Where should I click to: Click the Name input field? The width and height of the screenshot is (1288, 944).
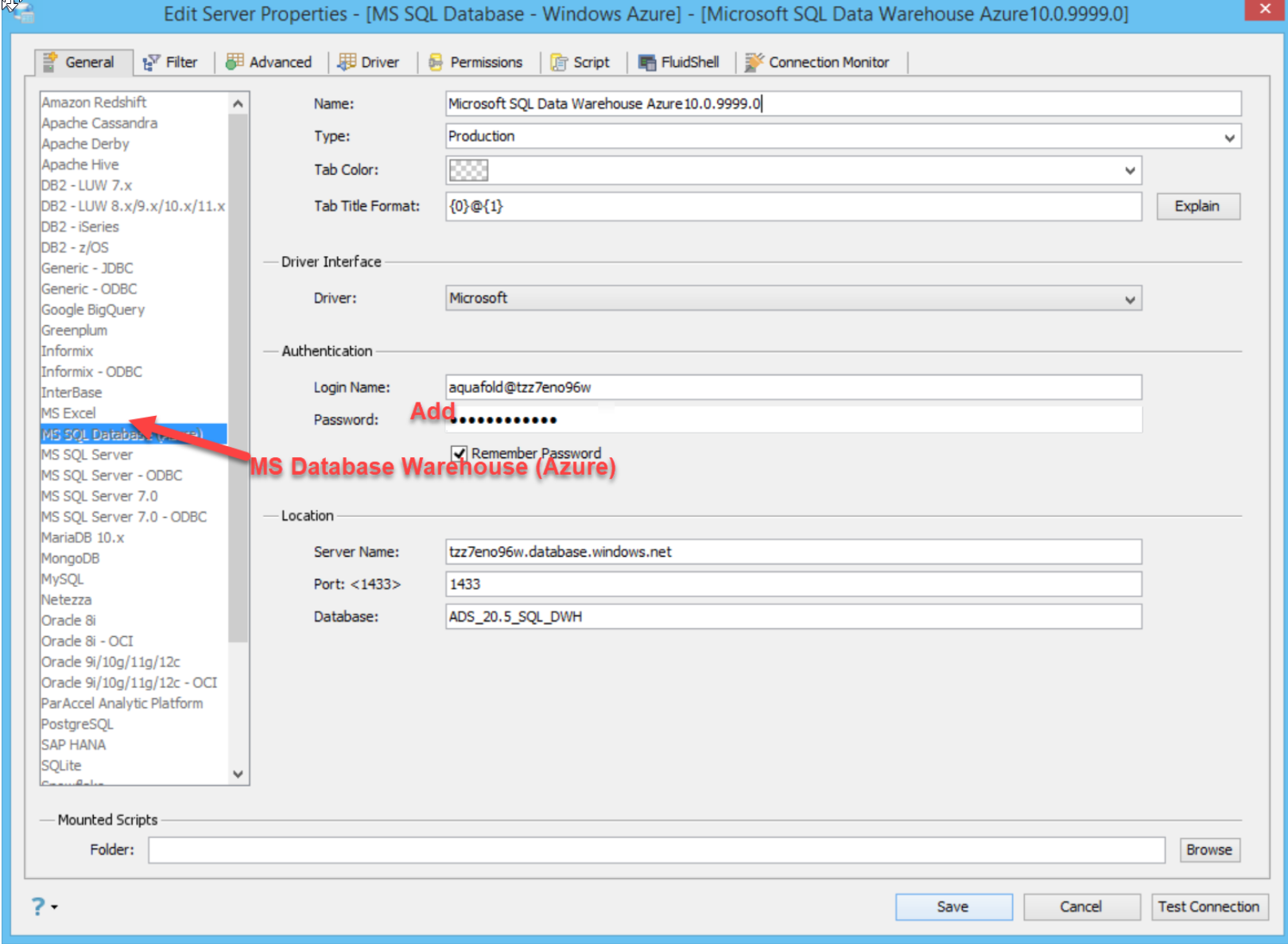(x=843, y=104)
